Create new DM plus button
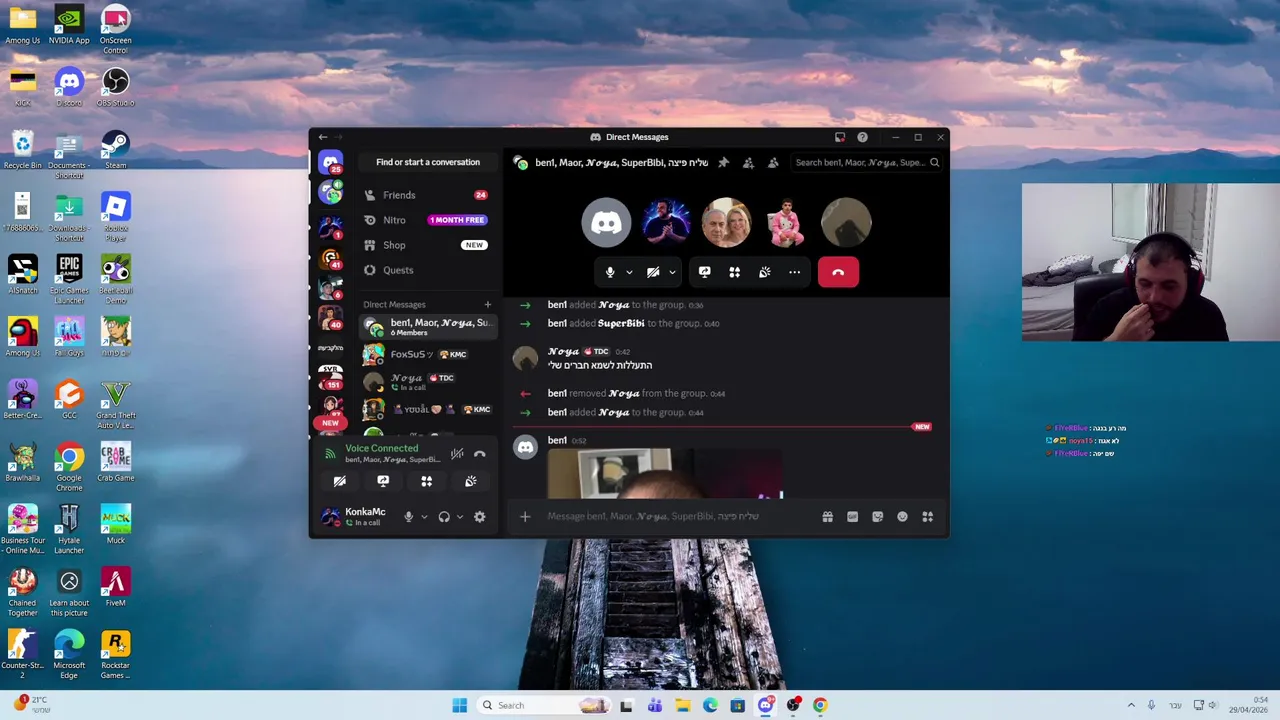The width and height of the screenshot is (1280, 720). tap(488, 304)
